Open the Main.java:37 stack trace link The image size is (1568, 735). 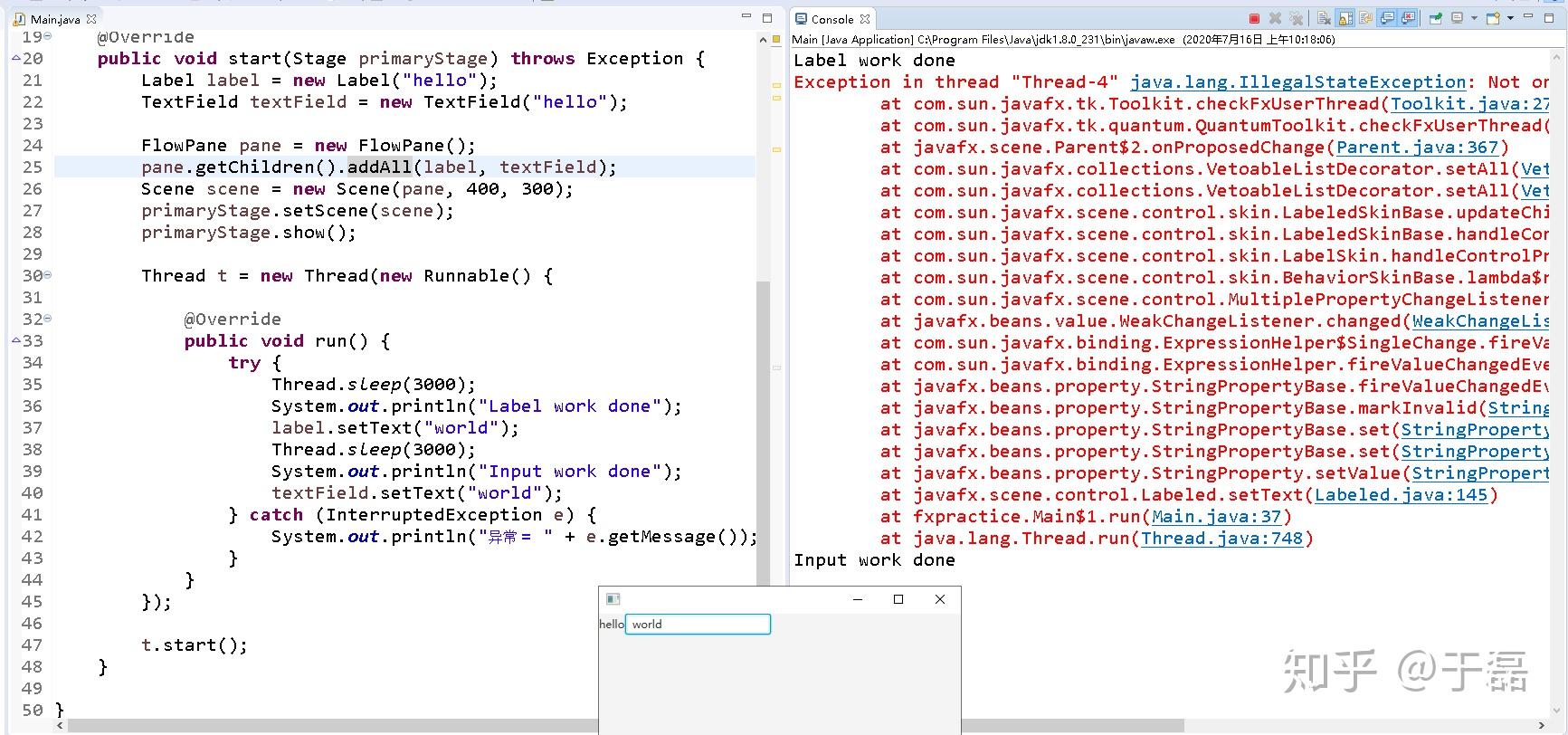[x=1216, y=517]
